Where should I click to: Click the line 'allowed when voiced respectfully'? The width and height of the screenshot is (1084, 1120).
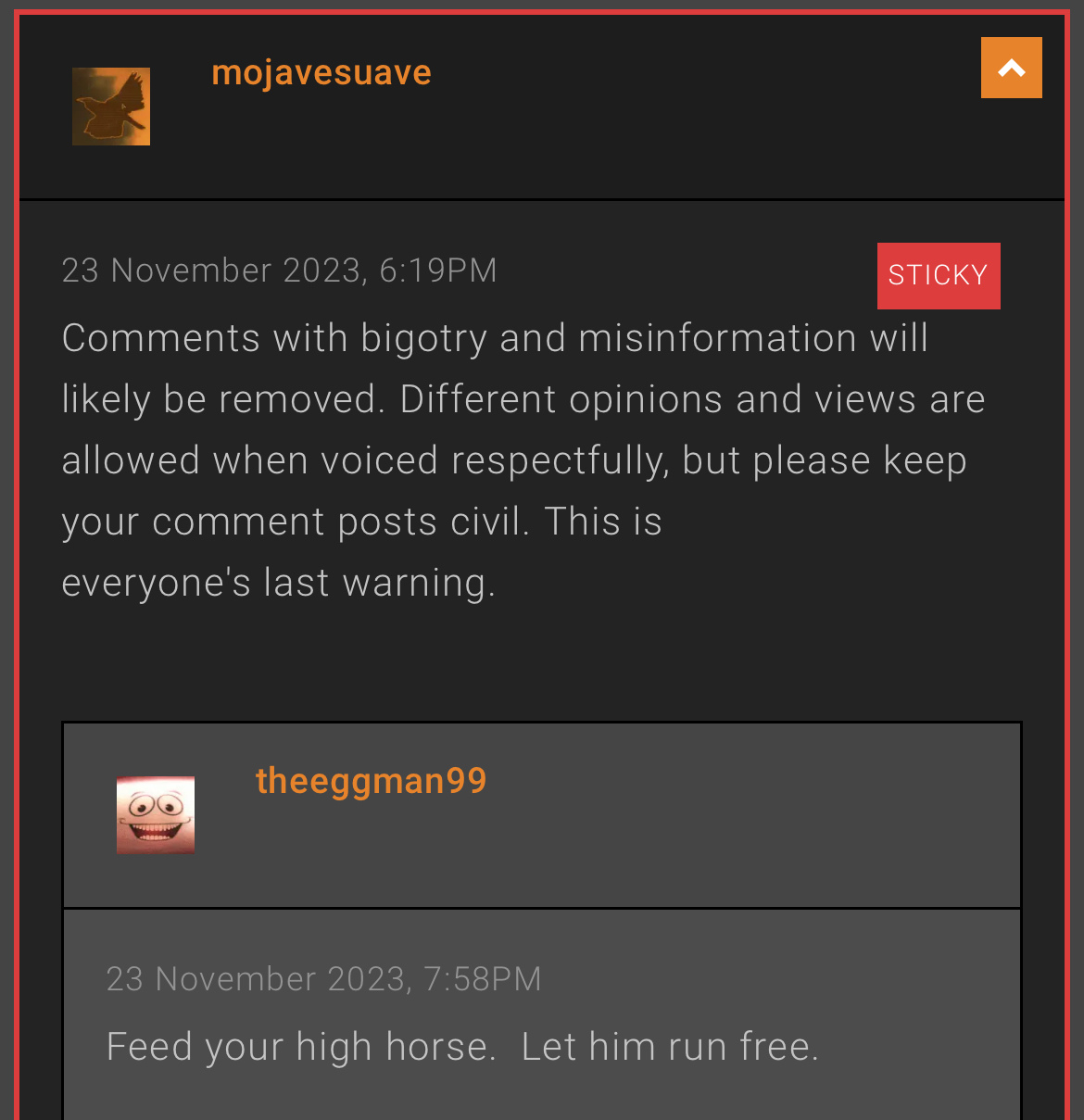514,460
